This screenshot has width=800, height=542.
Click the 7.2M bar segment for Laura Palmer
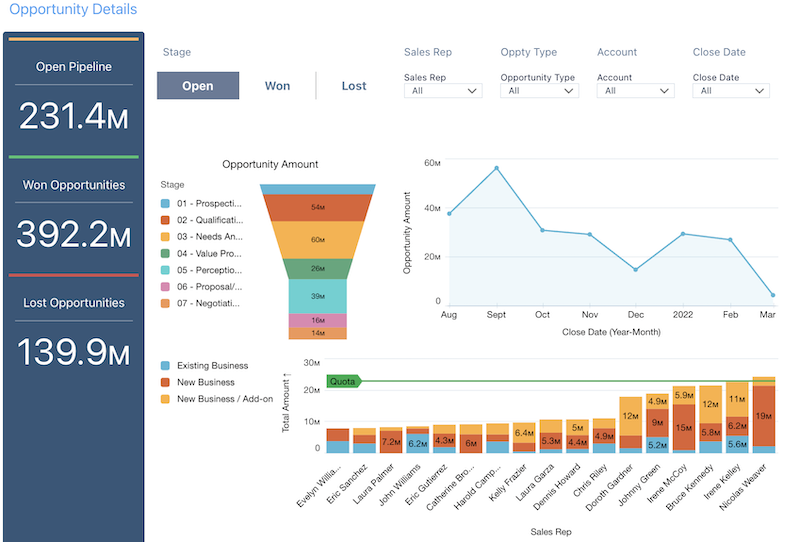[391, 441]
